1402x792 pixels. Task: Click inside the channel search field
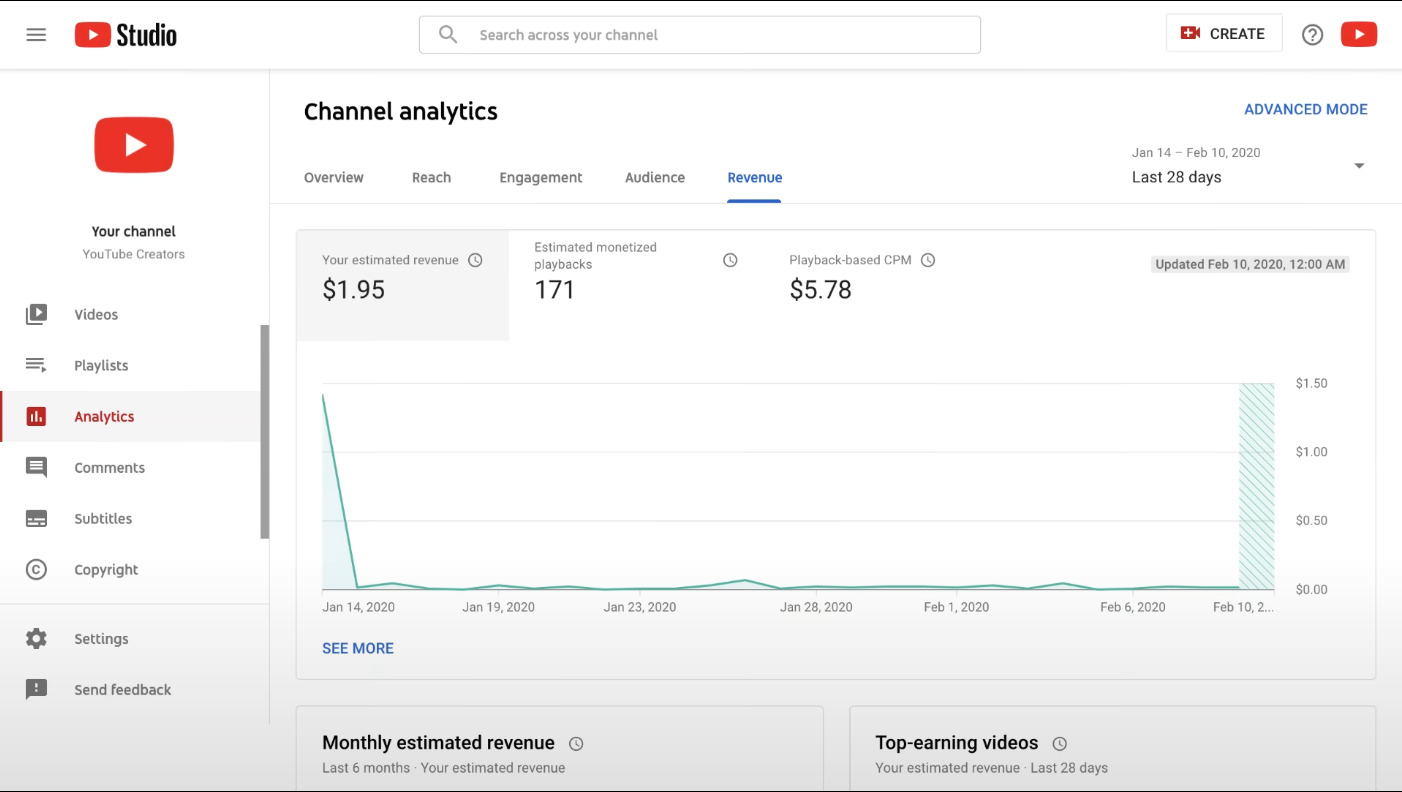(x=699, y=34)
